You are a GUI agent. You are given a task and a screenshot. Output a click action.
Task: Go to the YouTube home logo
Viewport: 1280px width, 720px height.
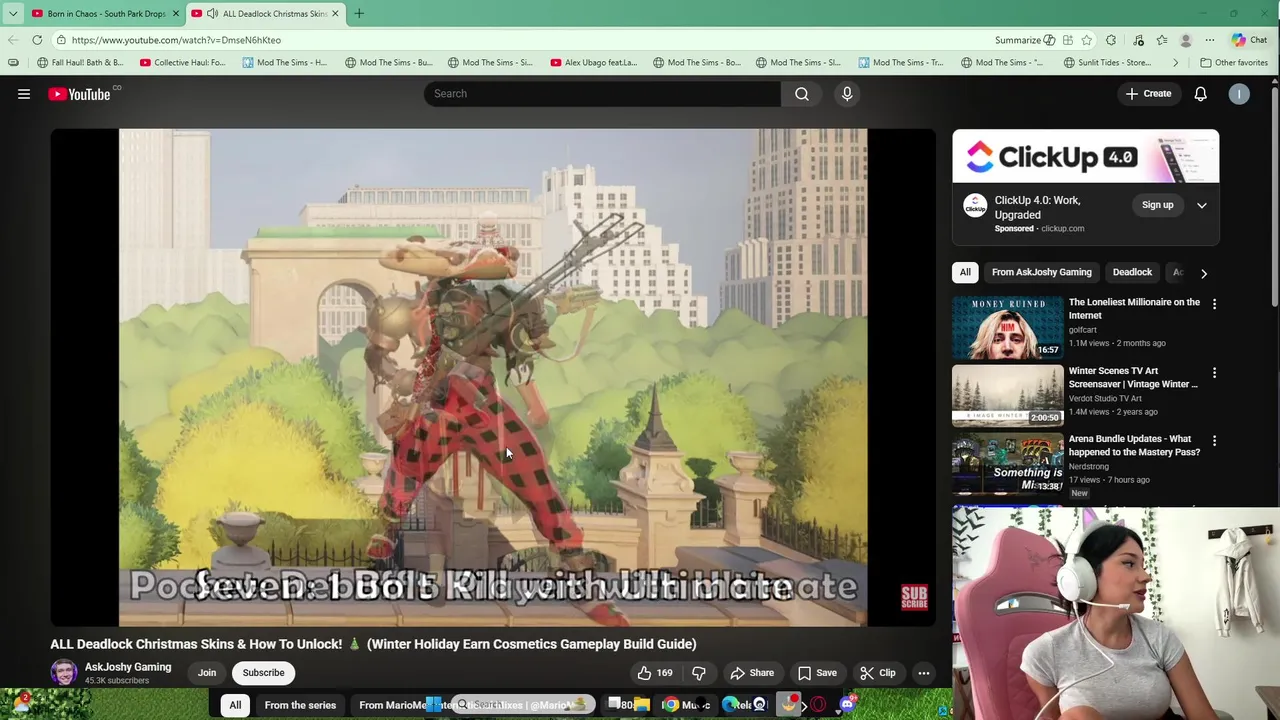point(79,94)
